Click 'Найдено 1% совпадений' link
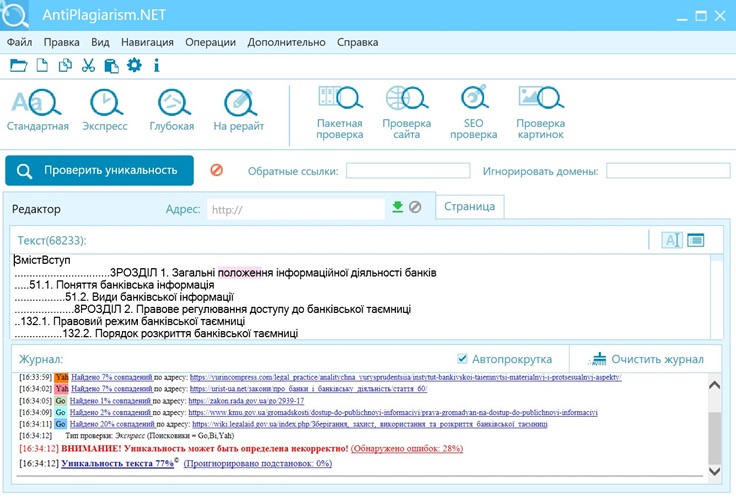The height and width of the screenshot is (500, 736). coord(110,401)
